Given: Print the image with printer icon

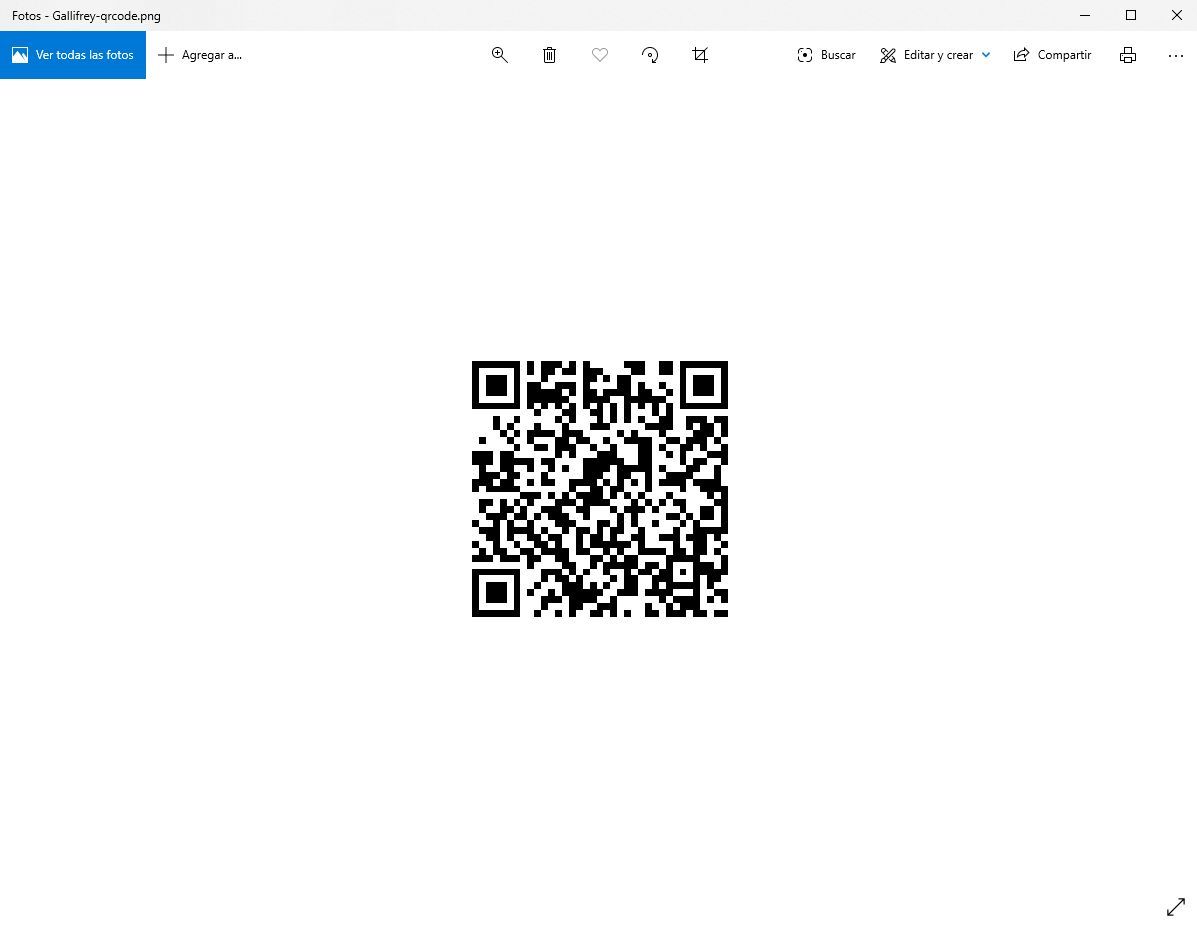Looking at the screenshot, I should 1128,55.
